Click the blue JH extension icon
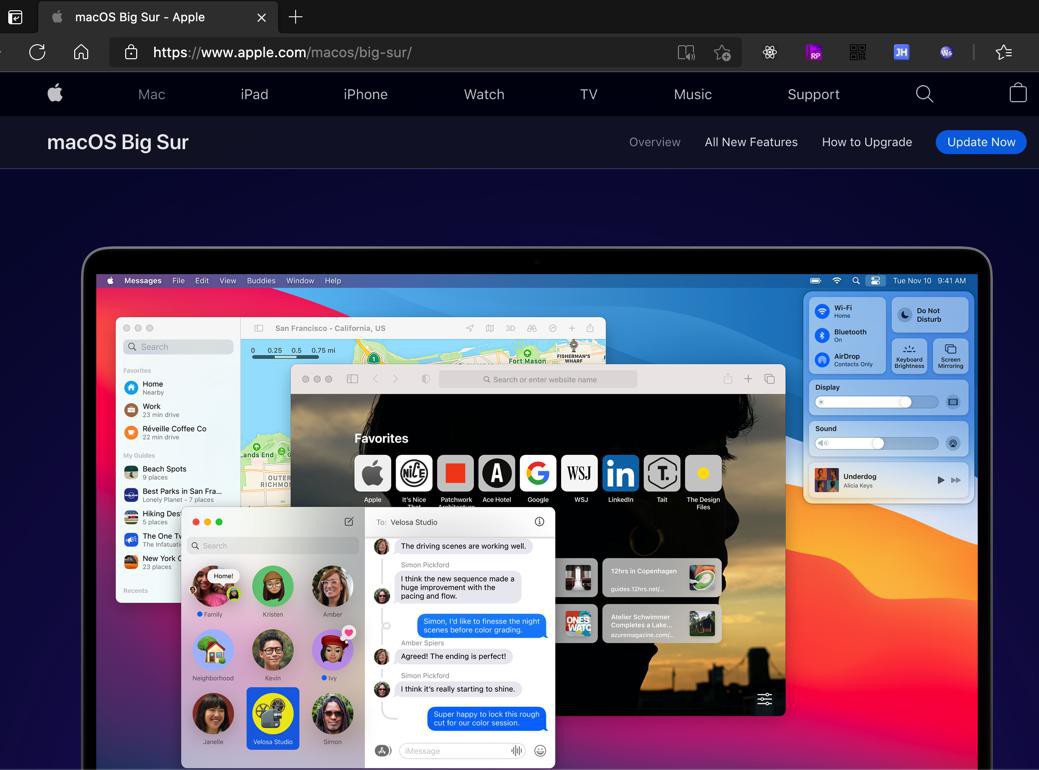 tap(901, 52)
